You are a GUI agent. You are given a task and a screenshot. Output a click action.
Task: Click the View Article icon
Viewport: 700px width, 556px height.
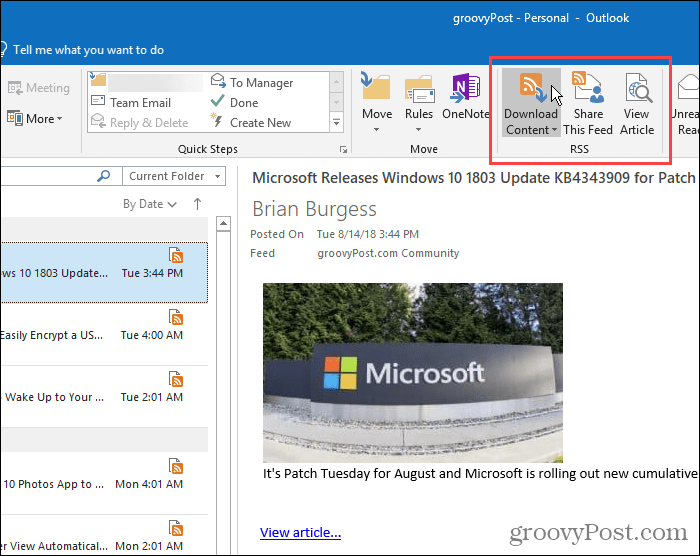[x=638, y=87]
